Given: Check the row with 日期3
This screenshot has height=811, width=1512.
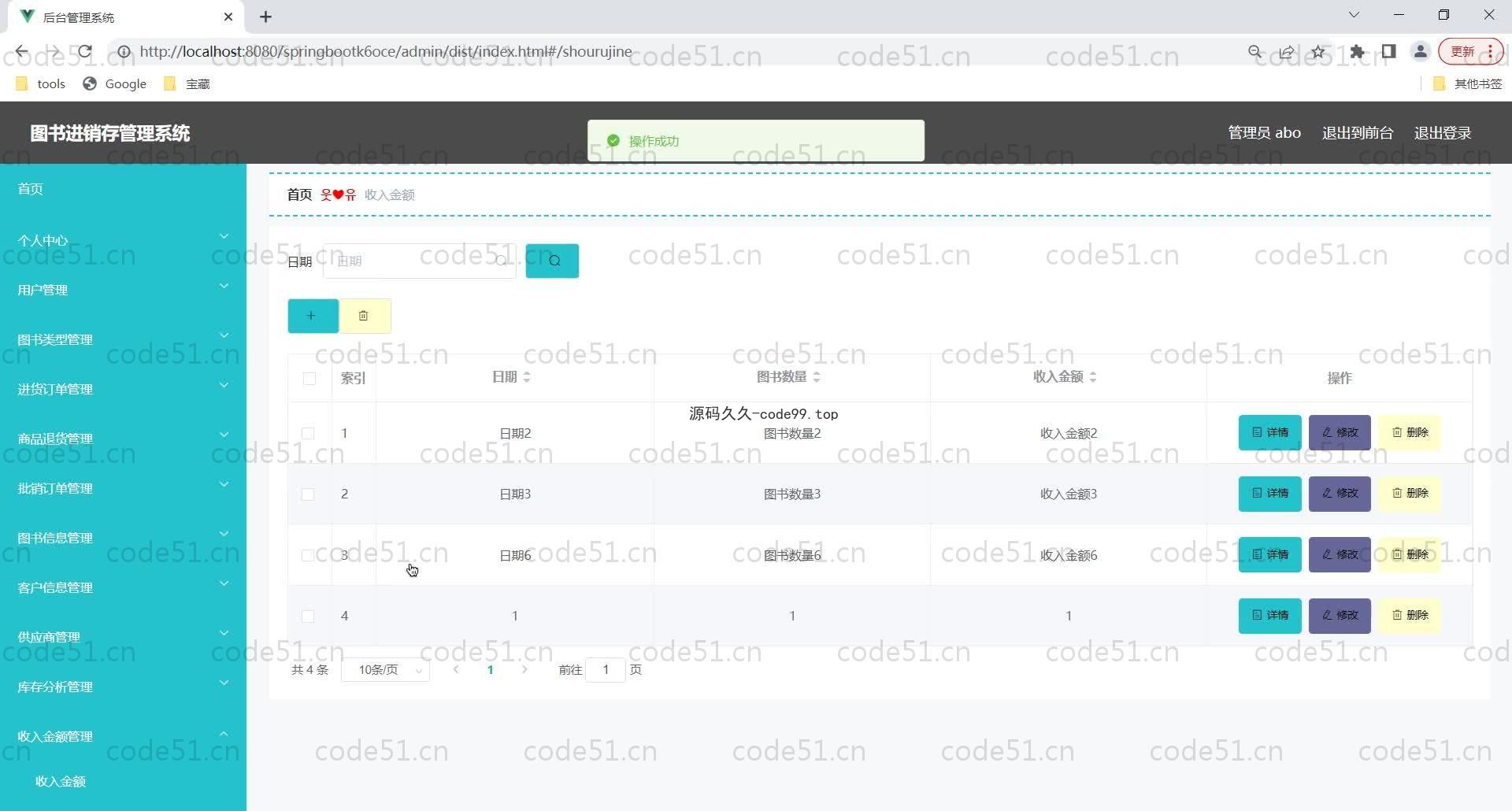Looking at the screenshot, I should click(308, 494).
